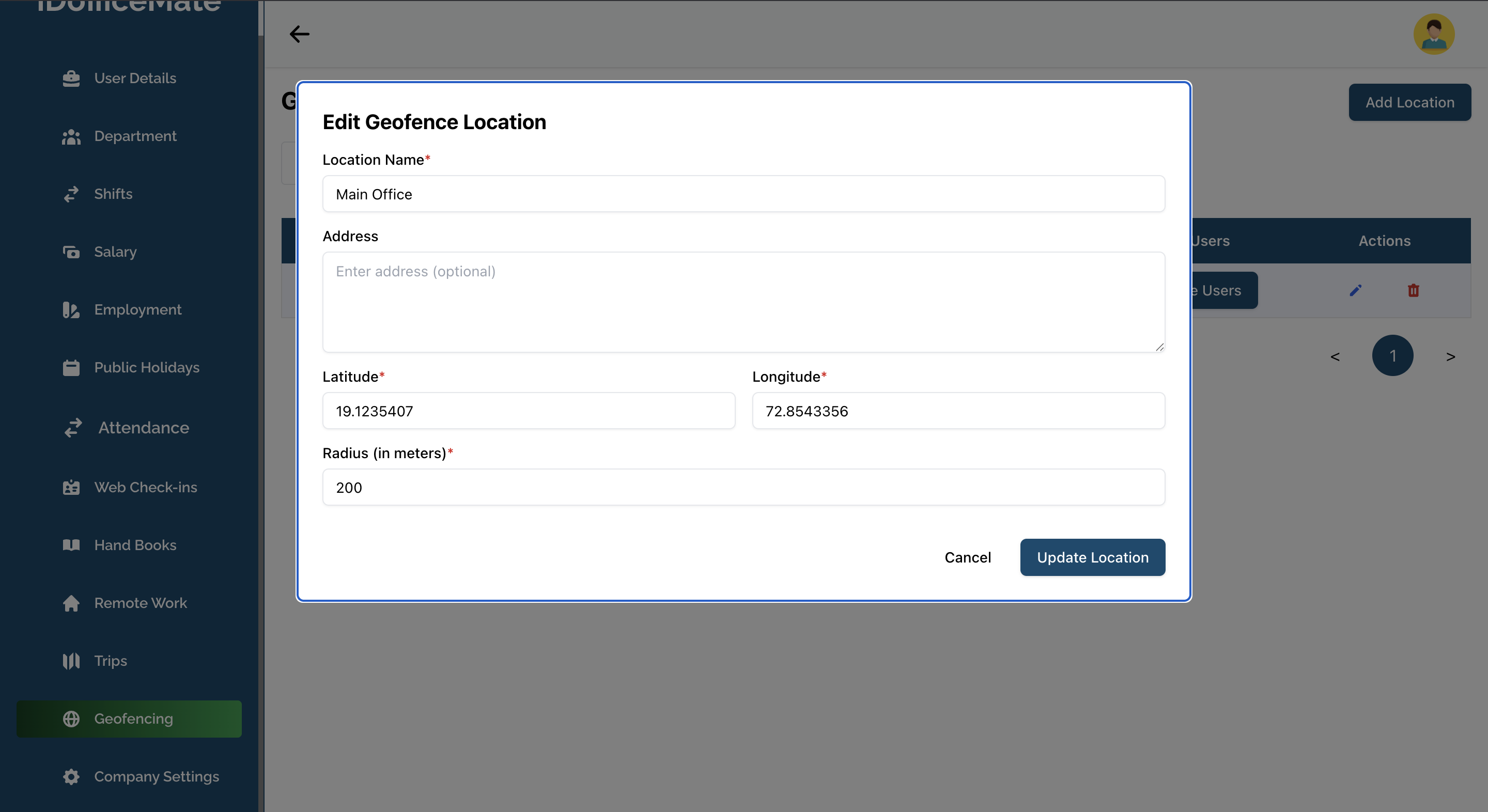The width and height of the screenshot is (1488, 812).
Task: Open the user profile avatar
Action: pos(1434,34)
